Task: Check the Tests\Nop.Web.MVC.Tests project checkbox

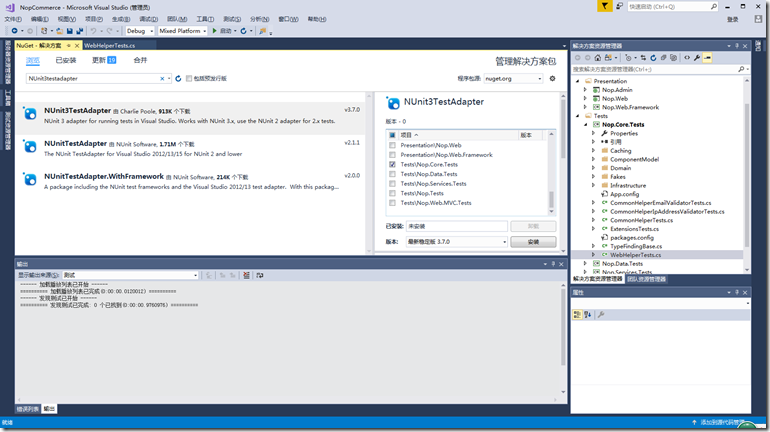Action: [392, 203]
